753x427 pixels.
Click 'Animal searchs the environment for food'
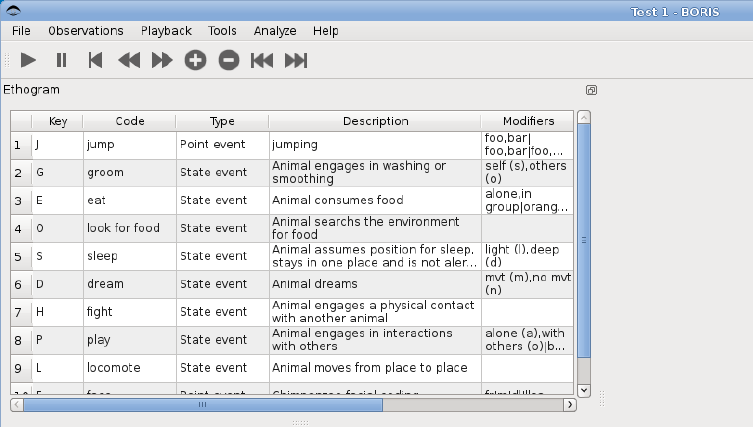pyautogui.click(x=376, y=229)
